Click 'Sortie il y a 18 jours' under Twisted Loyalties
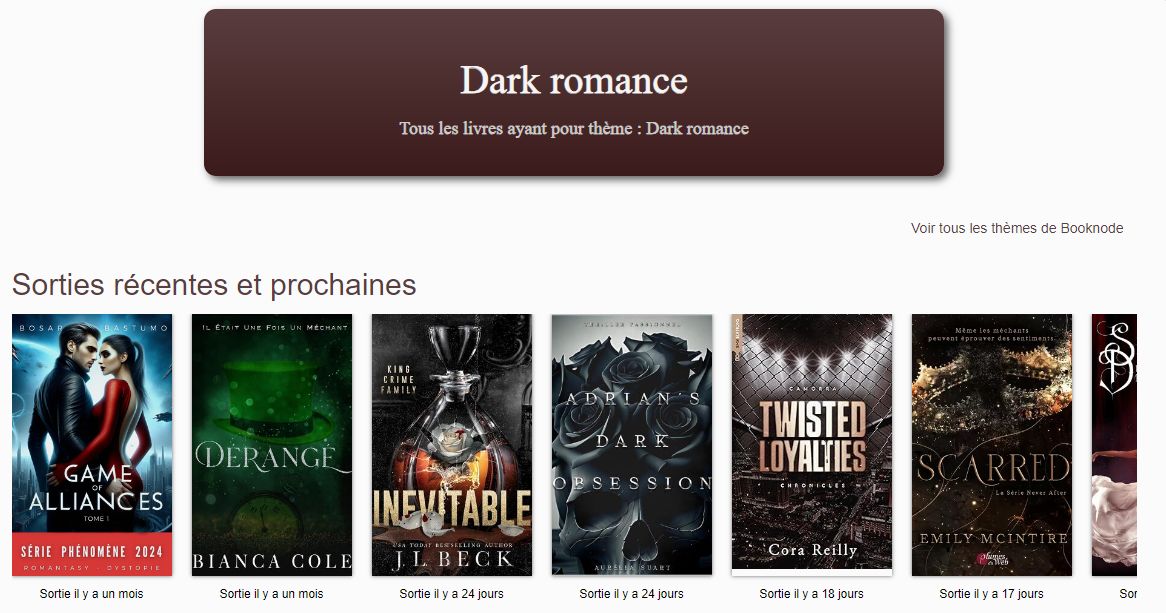The width and height of the screenshot is (1166, 613). [x=811, y=594]
